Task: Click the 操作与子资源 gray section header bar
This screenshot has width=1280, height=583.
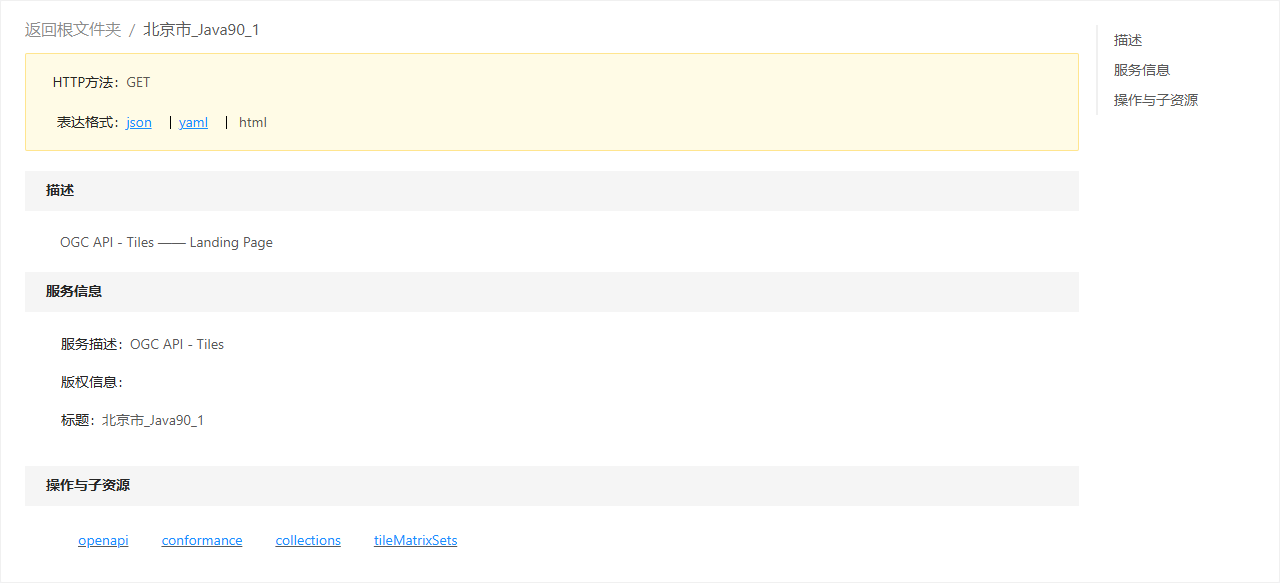Action: 551,486
